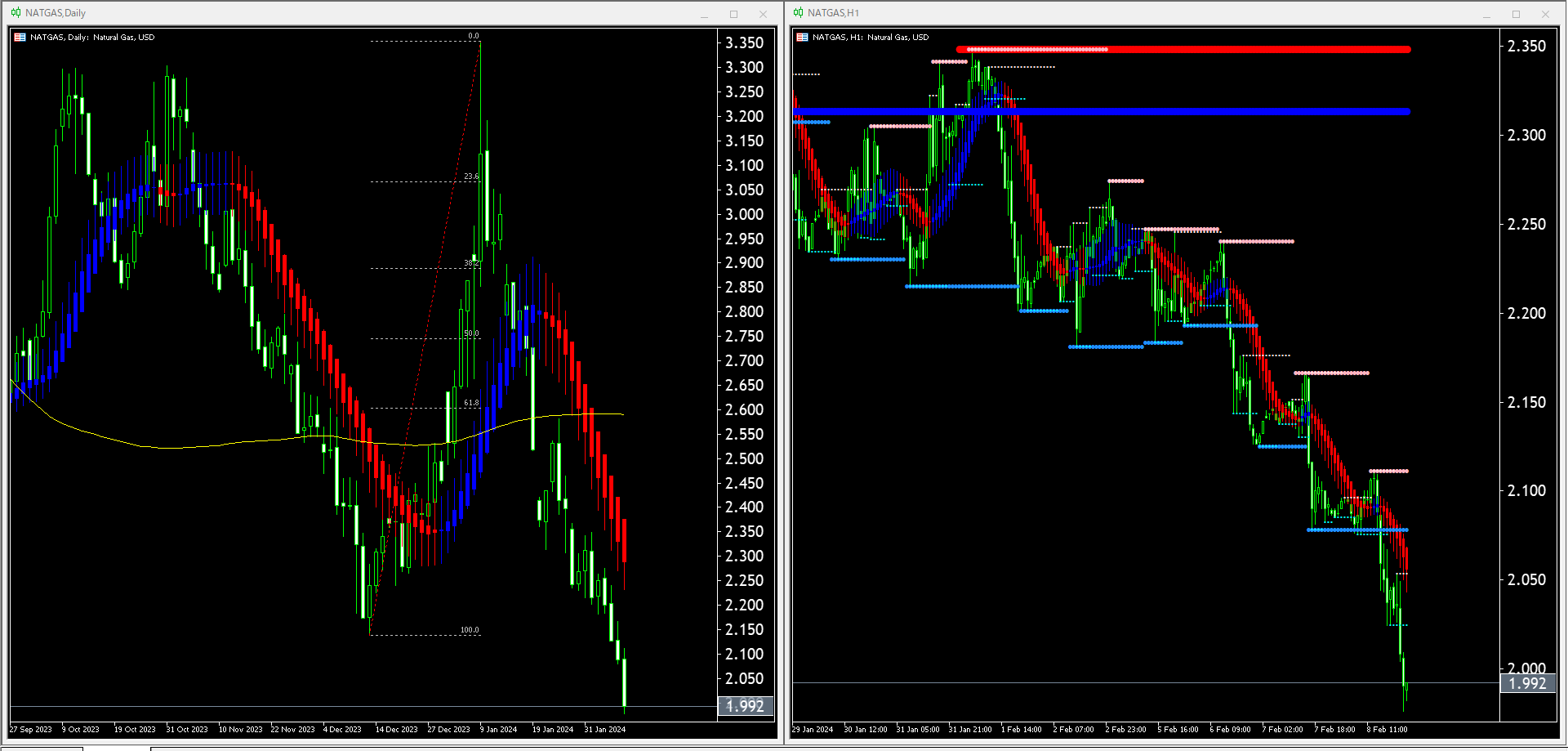Image resolution: width=1568 pixels, height=751 pixels.
Task: Click the flag icon in the H1 chart
Action: (x=803, y=38)
